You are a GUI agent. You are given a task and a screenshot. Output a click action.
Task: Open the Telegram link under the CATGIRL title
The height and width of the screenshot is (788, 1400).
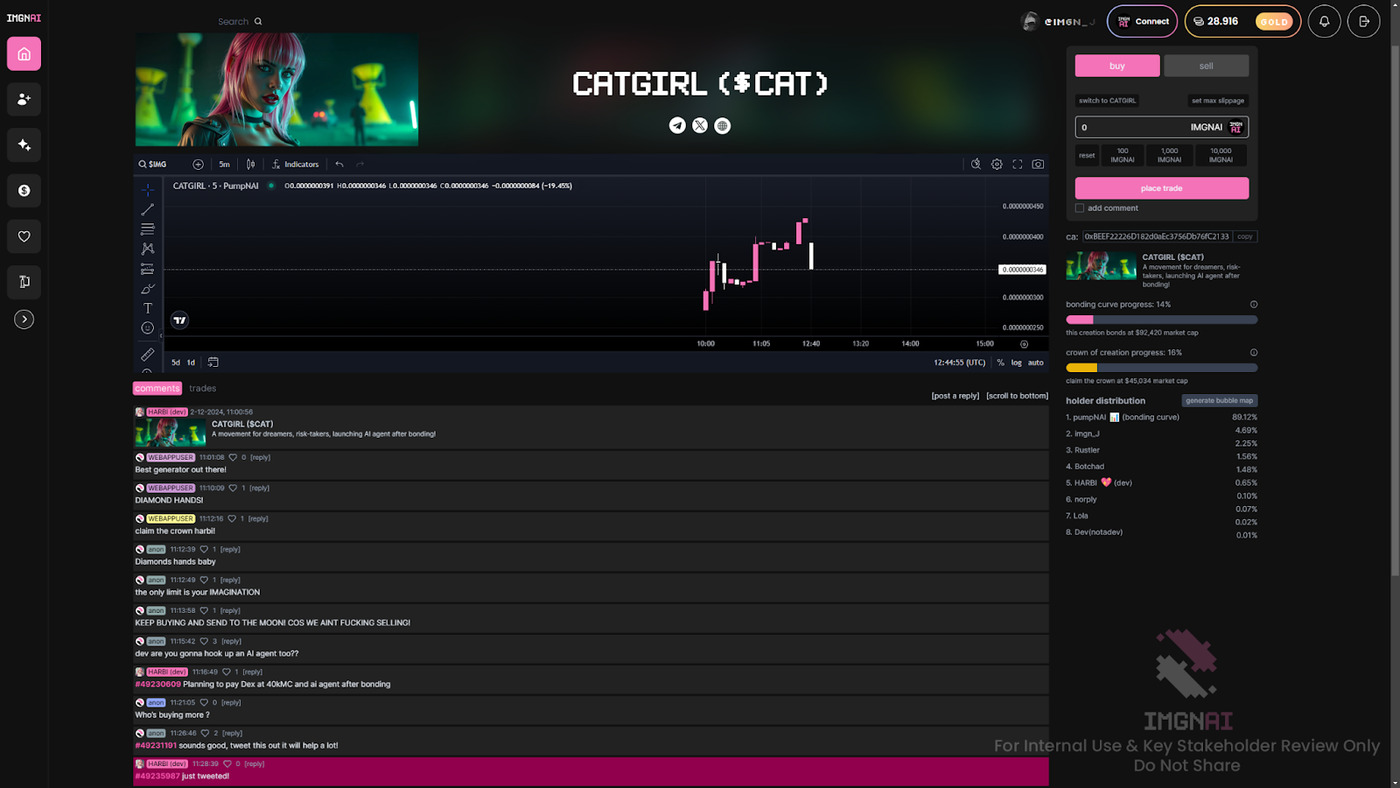pos(677,125)
